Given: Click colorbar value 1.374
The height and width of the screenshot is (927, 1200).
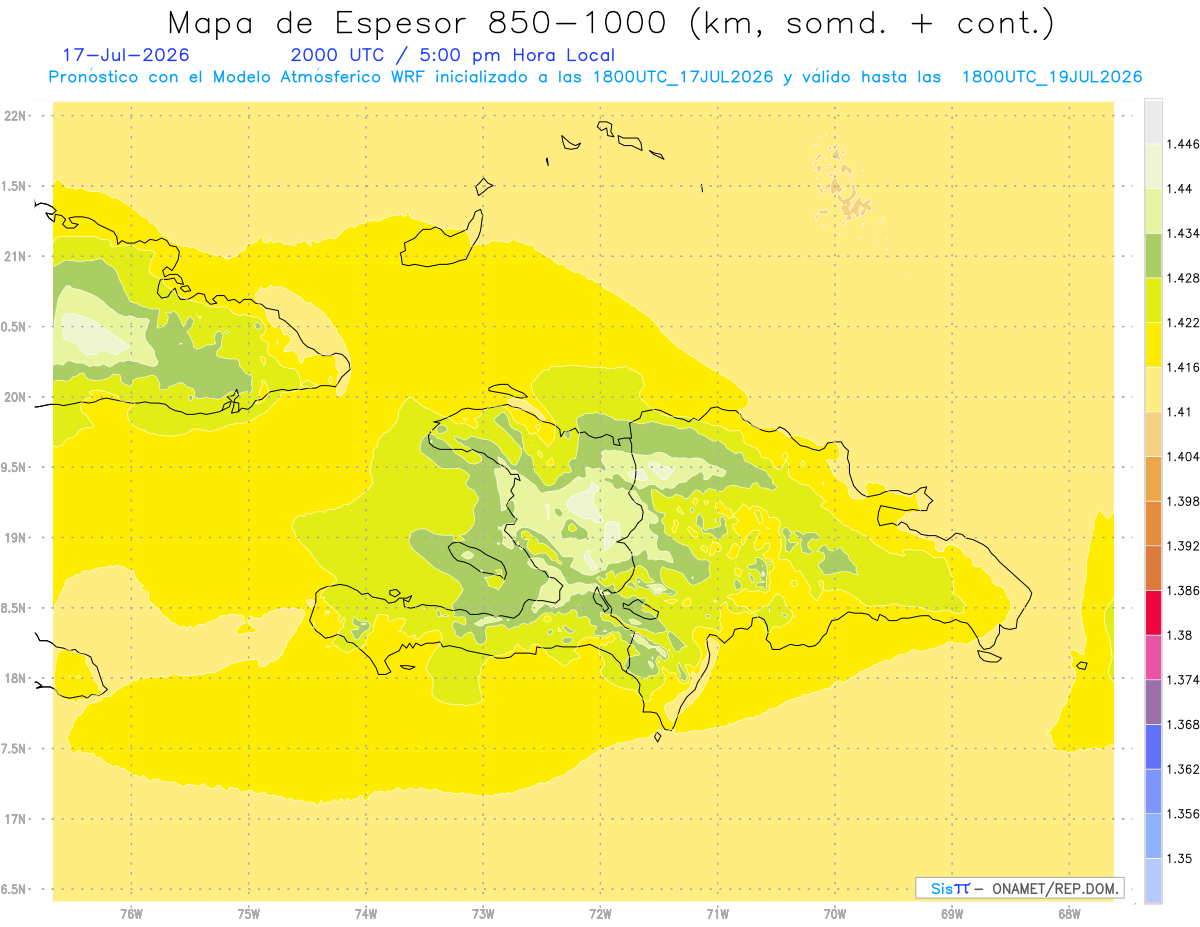Looking at the screenshot, I should click(1183, 680).
